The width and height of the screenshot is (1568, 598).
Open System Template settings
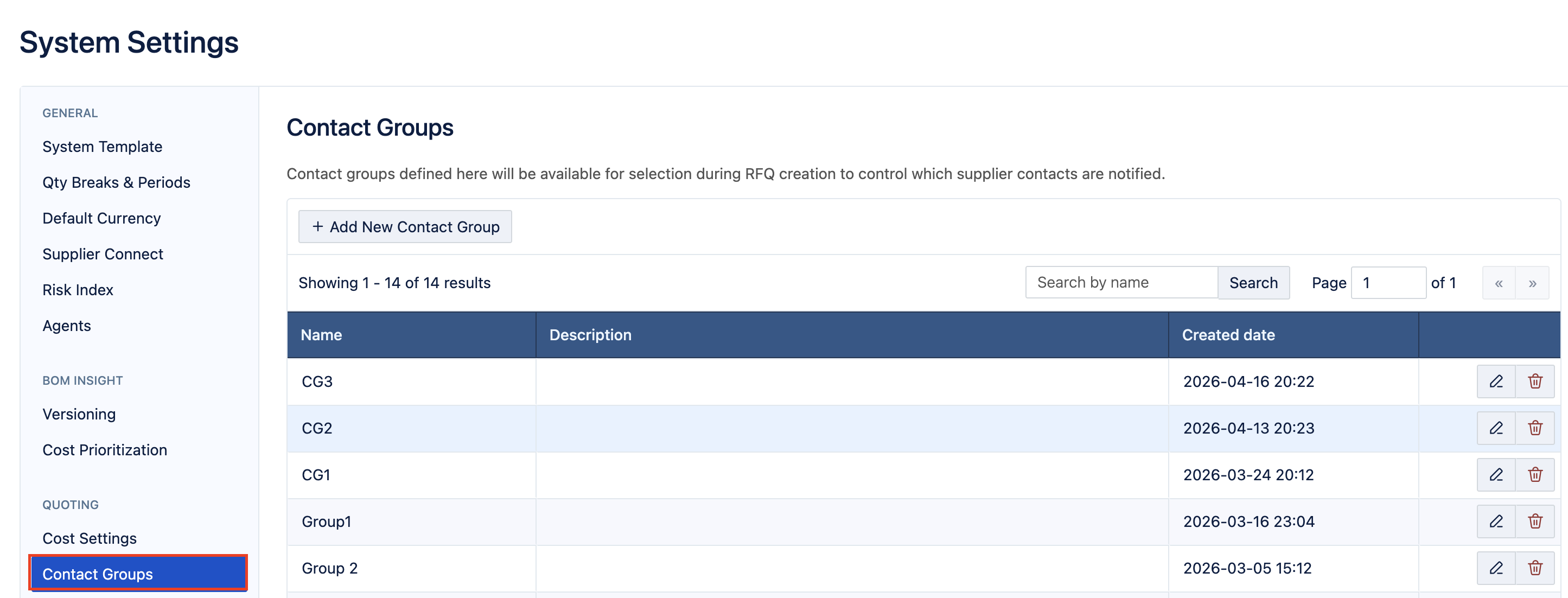coord(102,147)
